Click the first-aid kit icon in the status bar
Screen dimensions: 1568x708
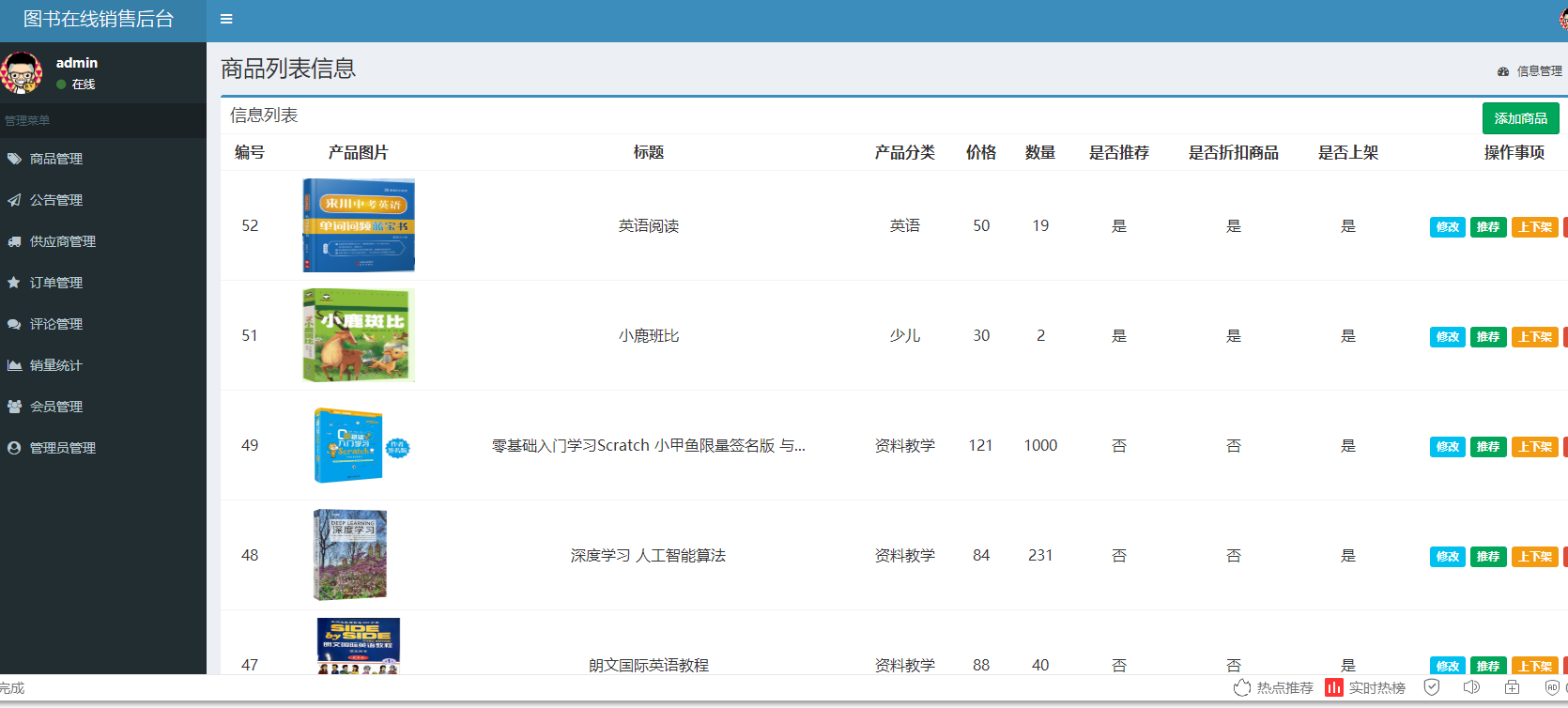(x=1512, y=687)
